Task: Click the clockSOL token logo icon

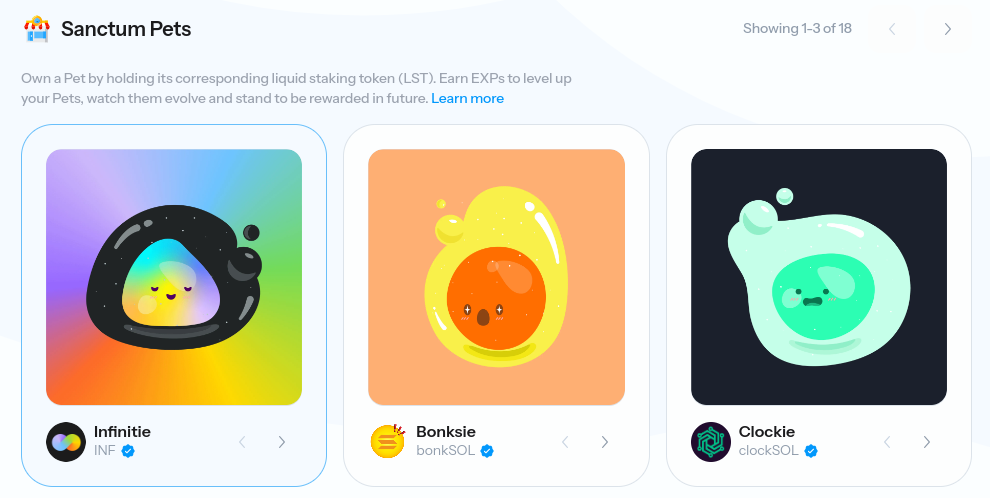Action: tap(711, 442)
